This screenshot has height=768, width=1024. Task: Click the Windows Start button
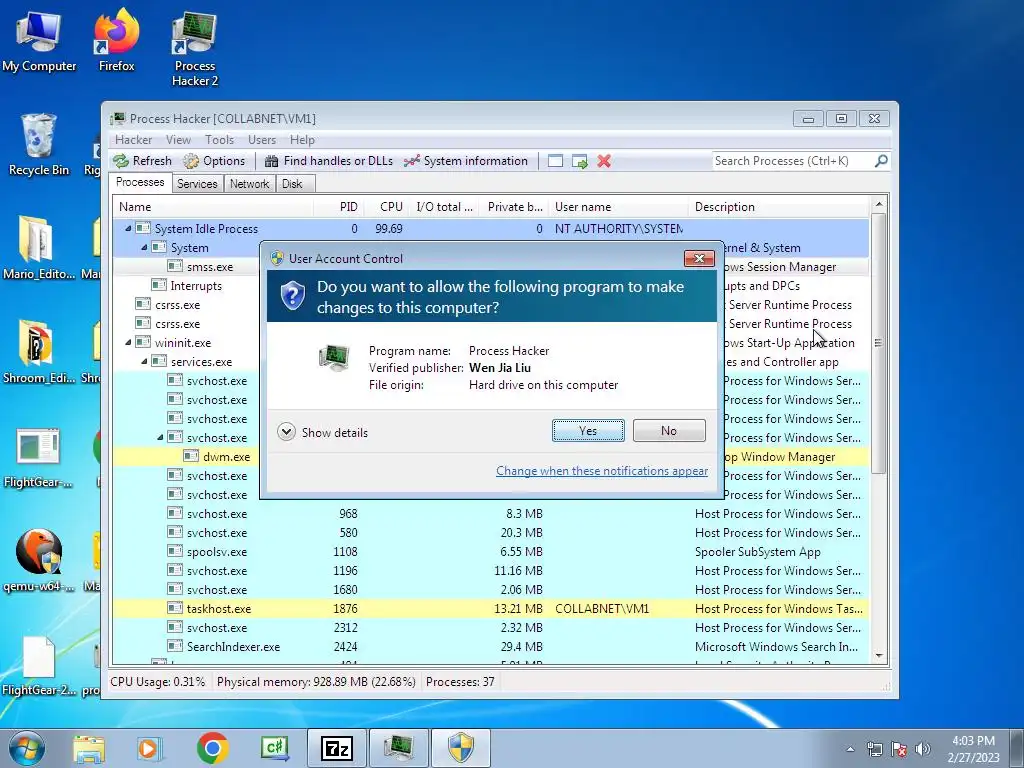pyautogui.click(x=27, y=748)
